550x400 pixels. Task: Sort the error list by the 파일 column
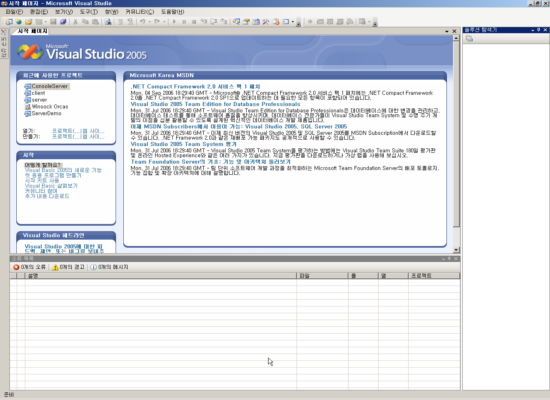click(x=322, y=276)
